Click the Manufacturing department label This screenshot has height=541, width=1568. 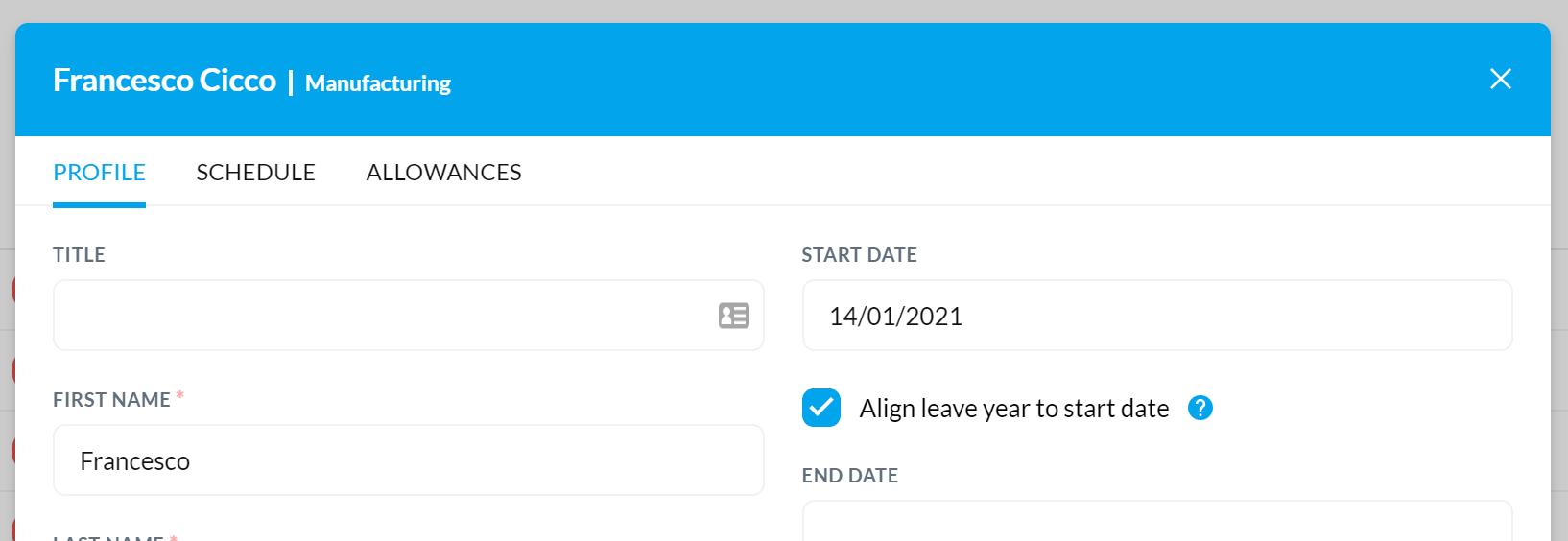point(378,83)
